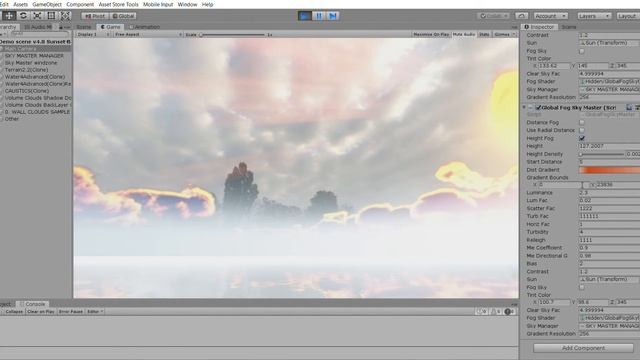
Task: Open the Component menu
Action: click(80, 4)
